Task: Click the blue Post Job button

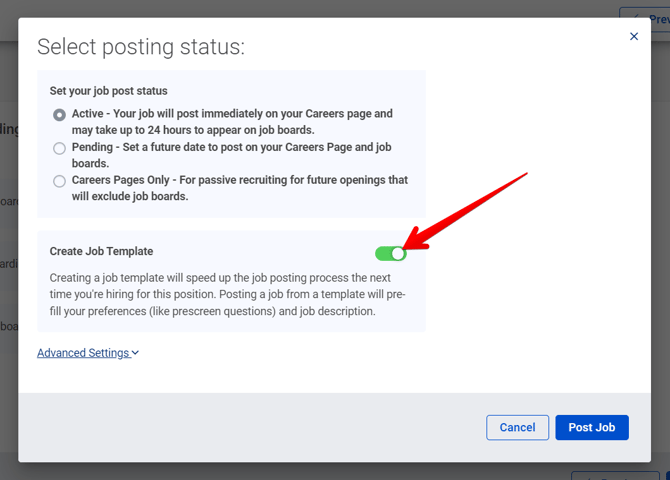Action: 592,427
